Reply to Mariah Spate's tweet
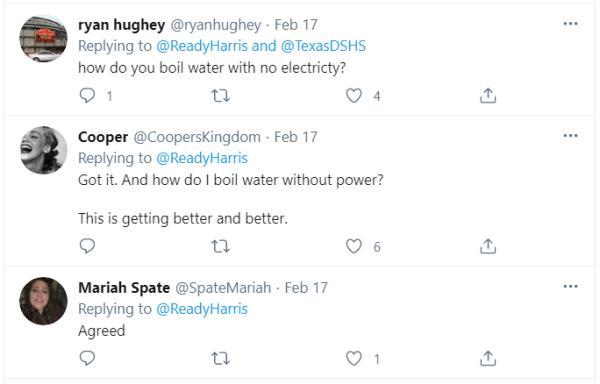Image resolution: width=600 pixels, height=384 pixels. 87,358
